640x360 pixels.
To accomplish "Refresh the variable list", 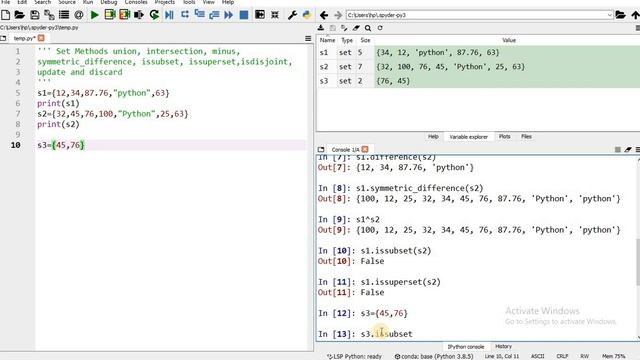I will pyautogui.click(x=380, y=28).
